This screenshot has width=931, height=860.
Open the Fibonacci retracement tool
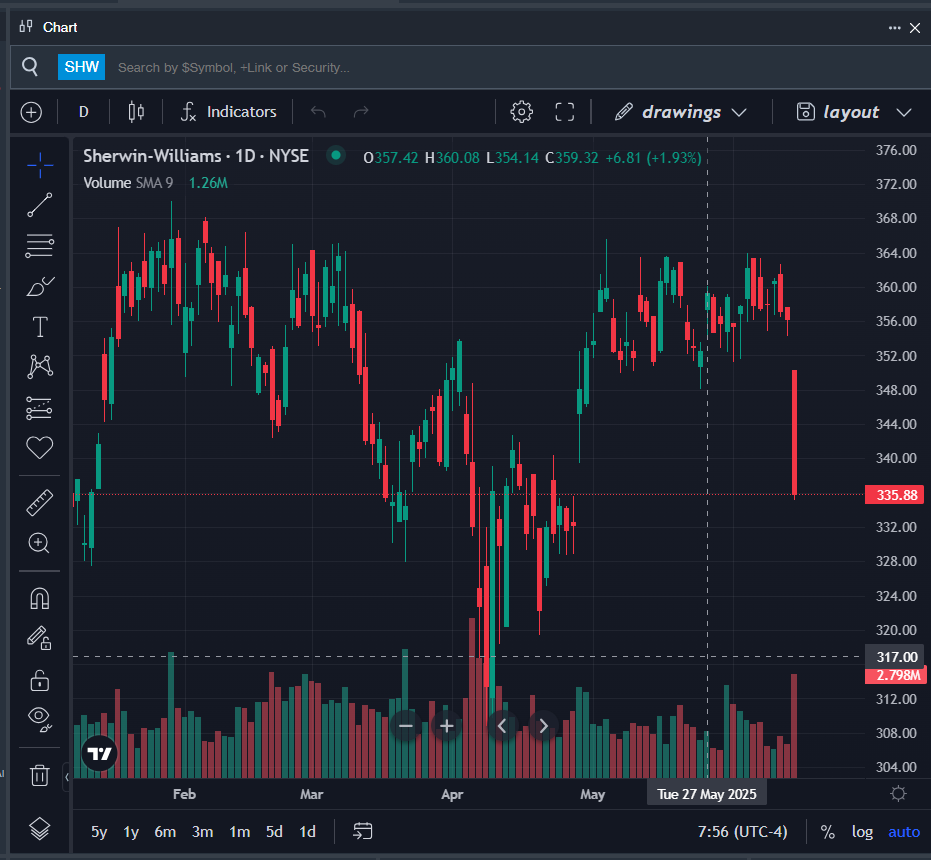click(40, 245)
